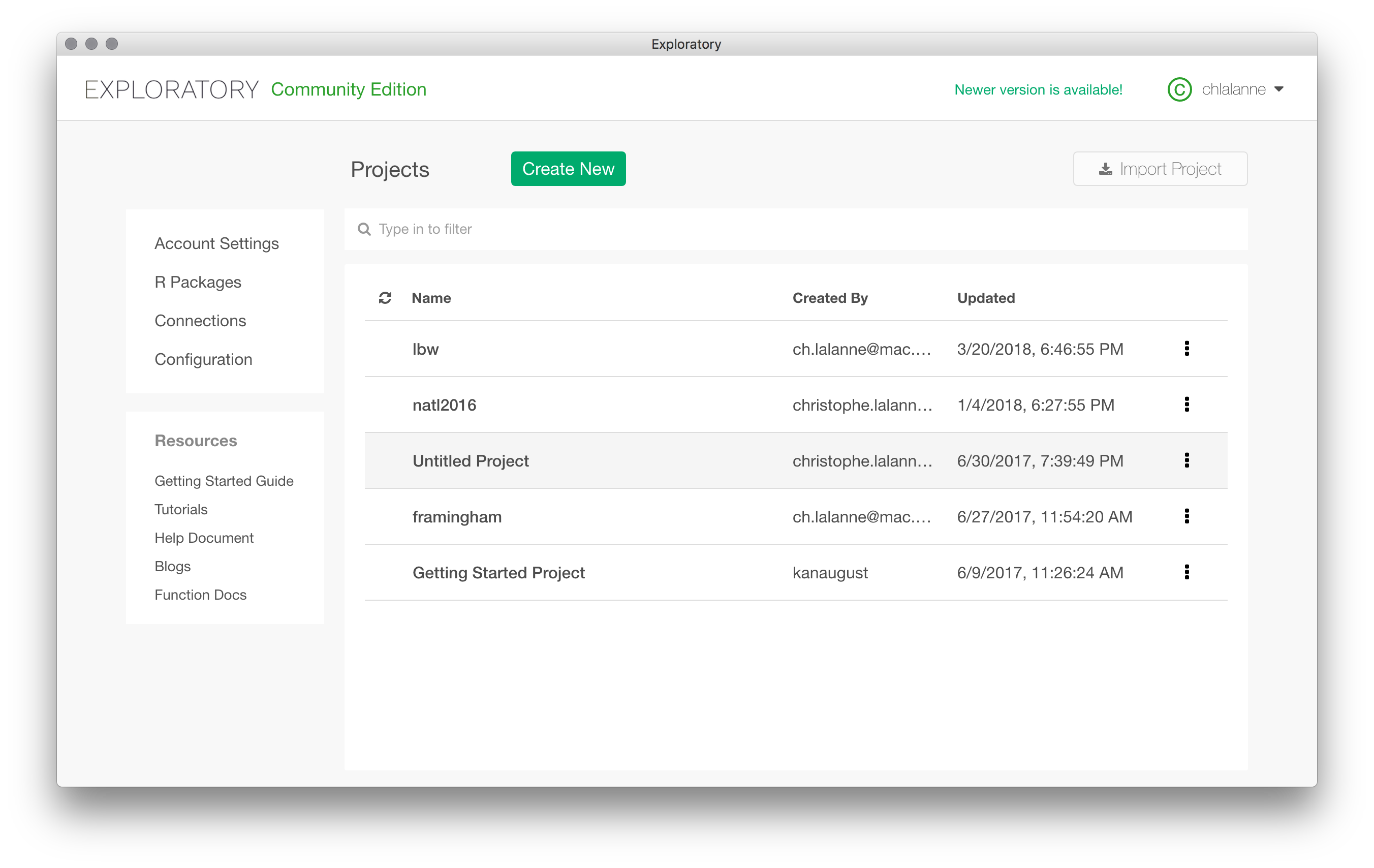Expand the chlalanne account dropdown arrow

click(x=1278, y=89)
